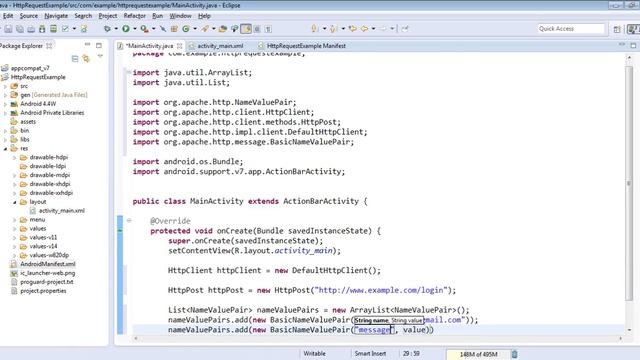
Task: Click the Save icon in toolbar
Action: (x=8, y=29)
